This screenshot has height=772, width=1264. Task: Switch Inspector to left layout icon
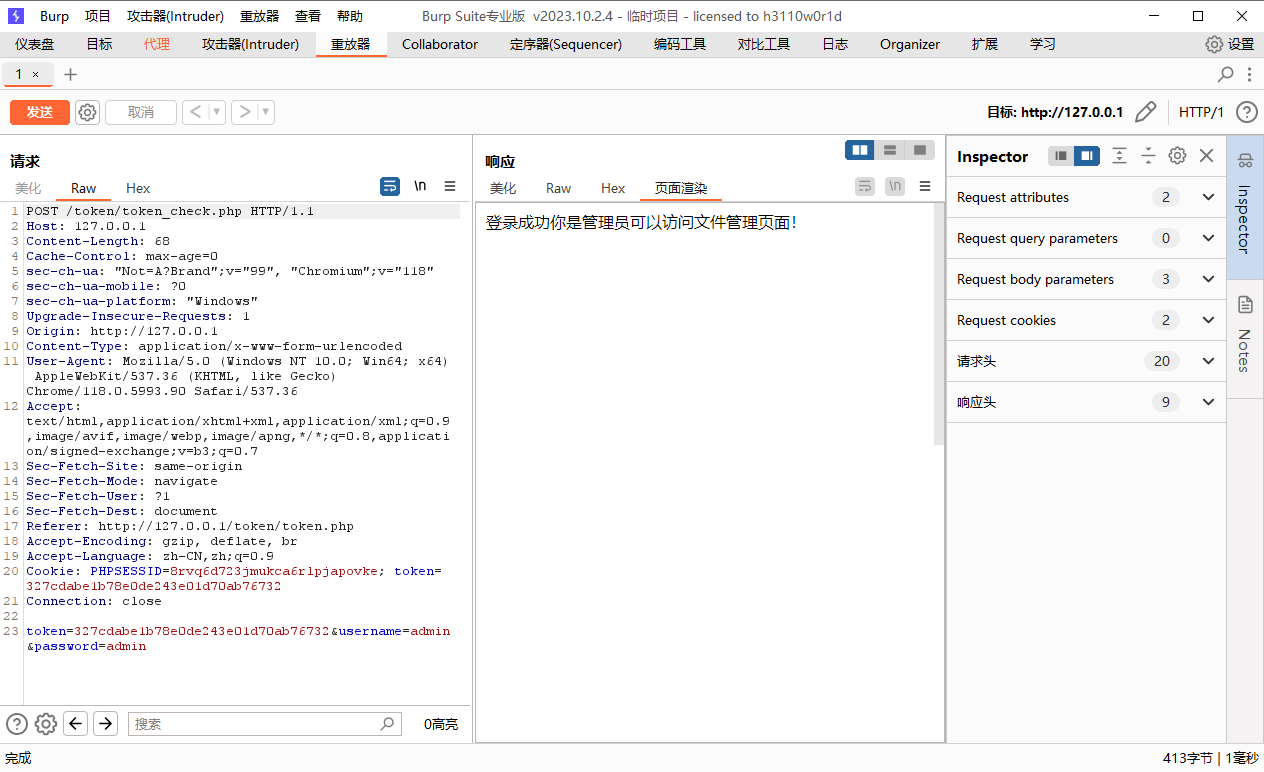tap(1061, 156)
